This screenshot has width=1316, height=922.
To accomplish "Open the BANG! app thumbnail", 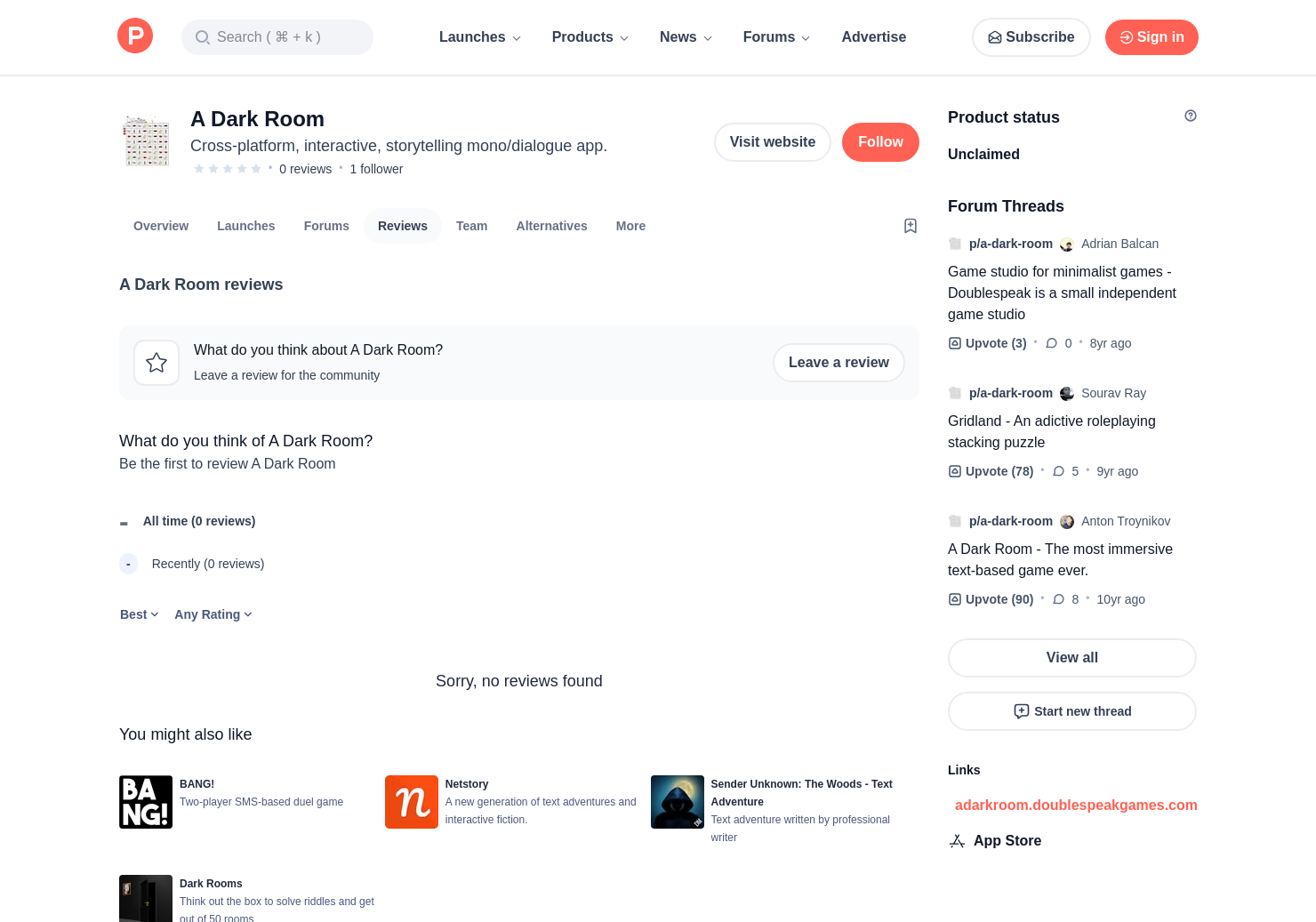I will click(146, 802).
